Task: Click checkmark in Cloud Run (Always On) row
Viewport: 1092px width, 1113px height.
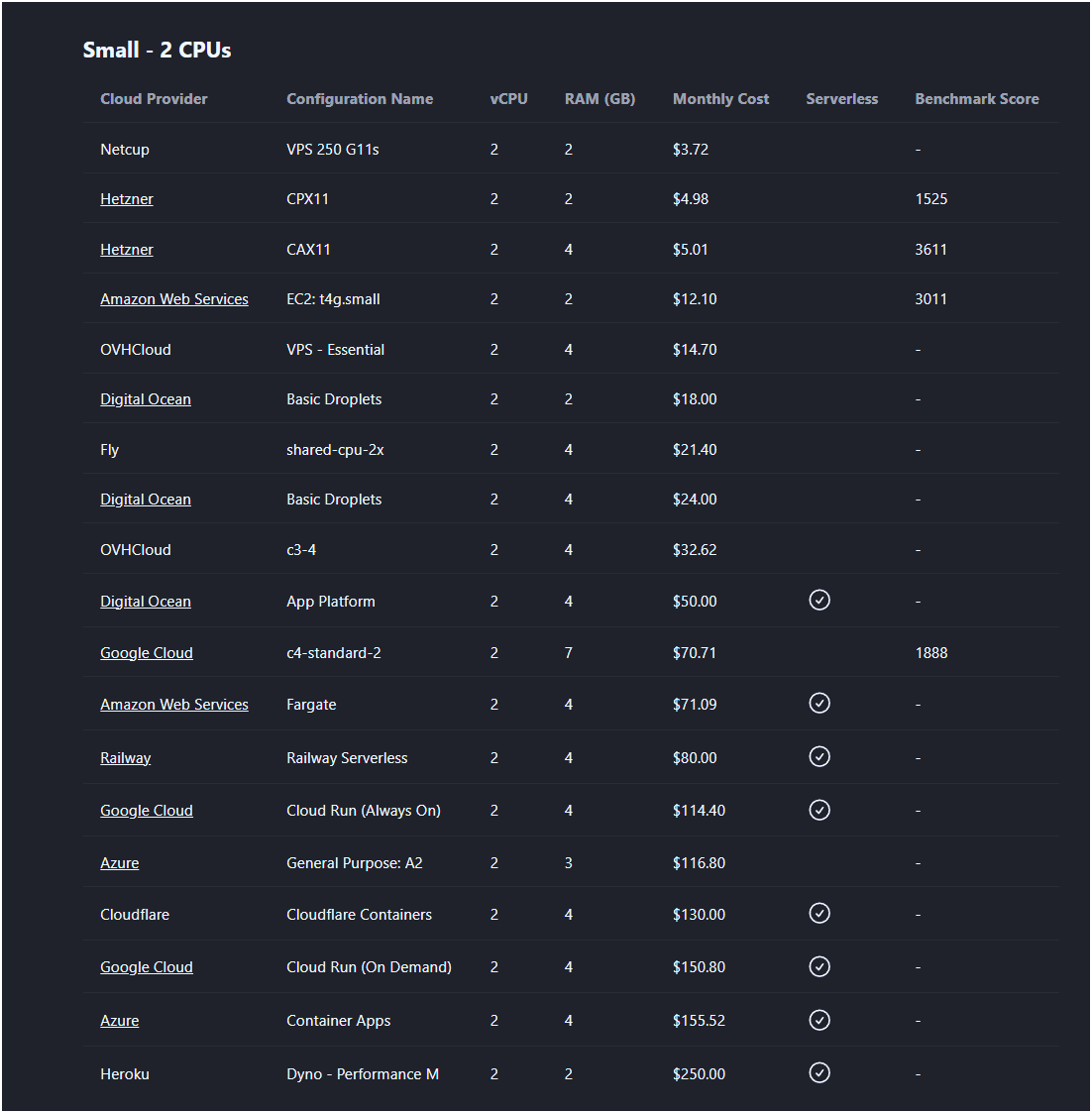Action: (x=819, y=810)
